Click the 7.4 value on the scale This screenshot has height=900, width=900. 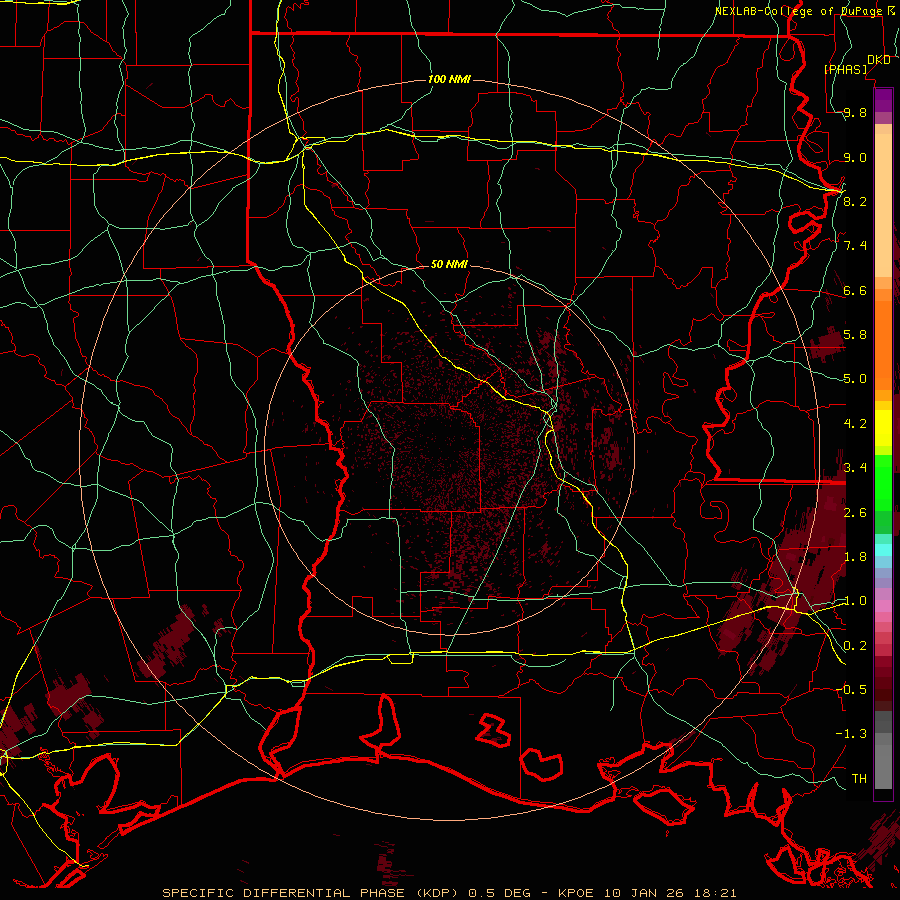855,246
